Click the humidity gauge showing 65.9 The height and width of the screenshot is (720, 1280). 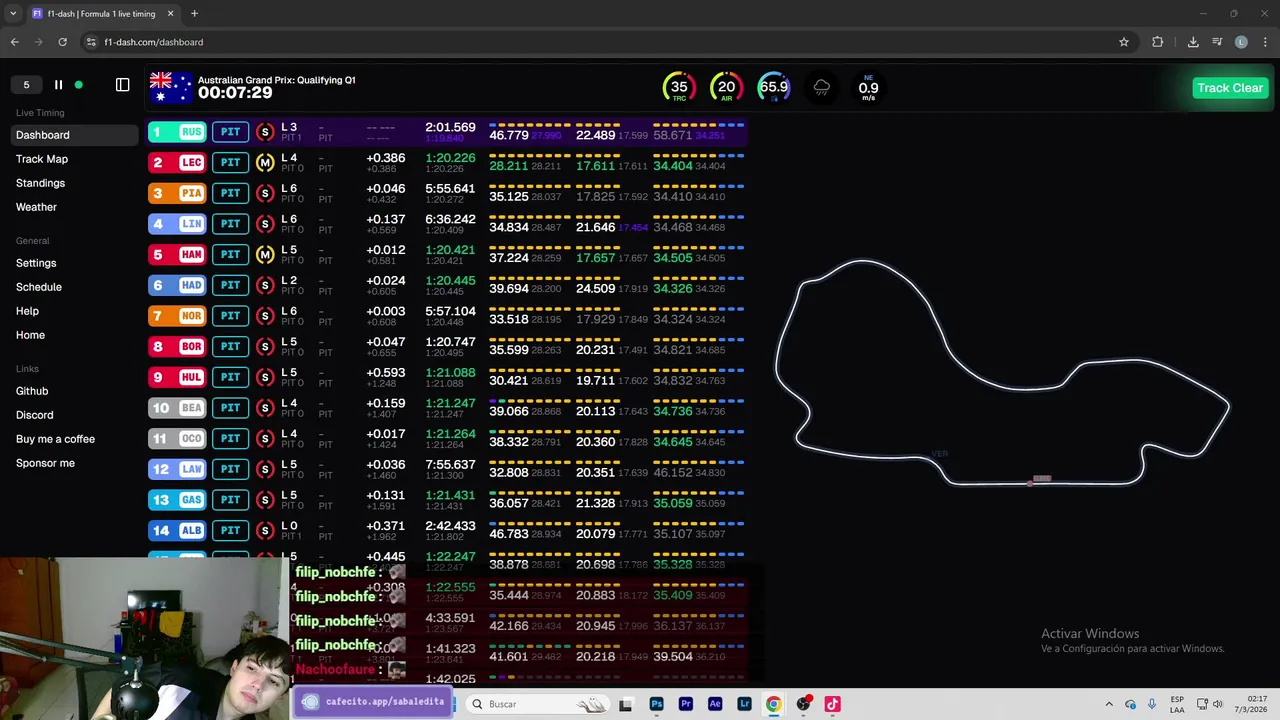tap(773, 87)
